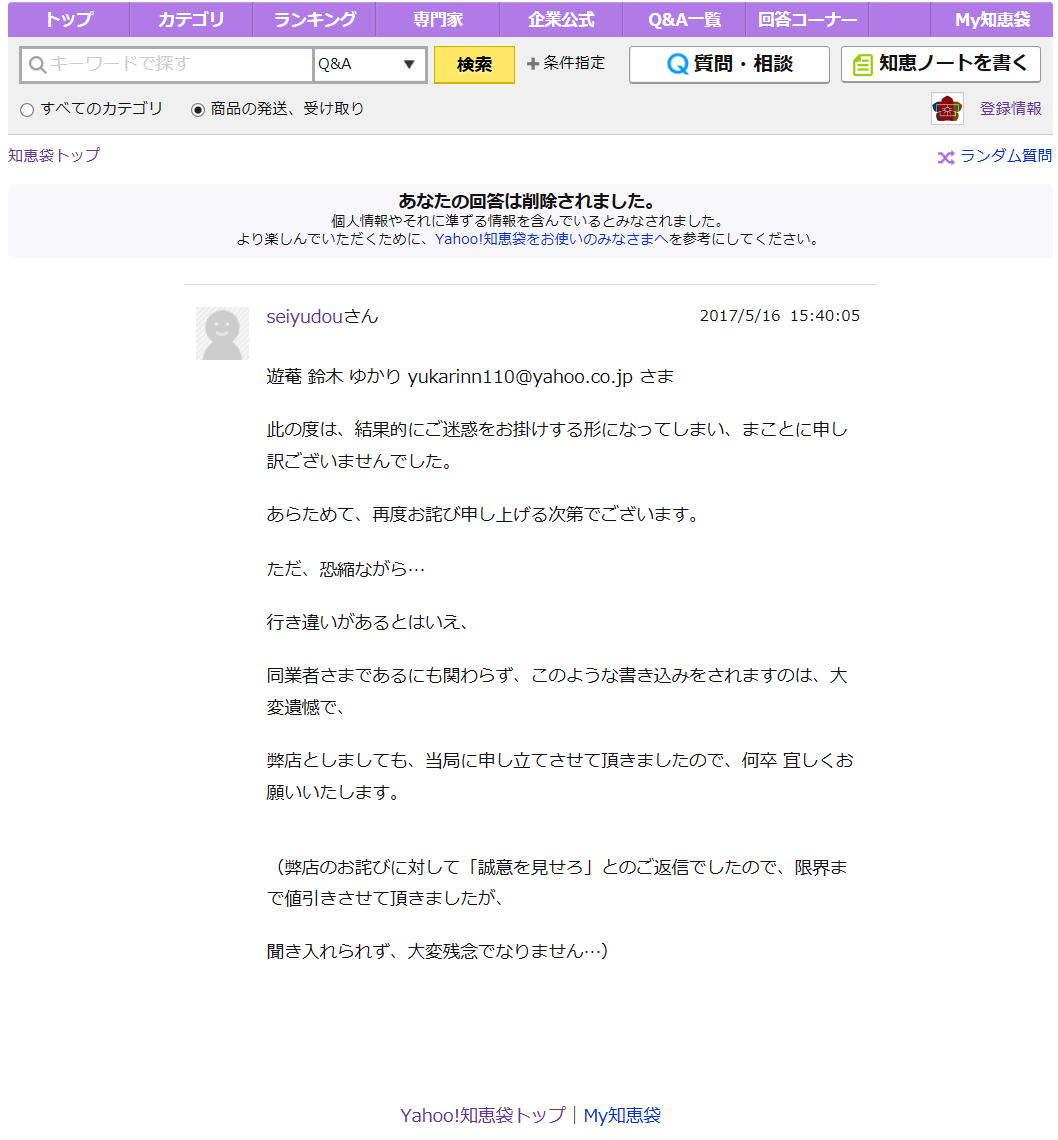This screenshot has height=1140, width=1058.
Task: Open the ランダム質問 link
Action: [1006, 156]
